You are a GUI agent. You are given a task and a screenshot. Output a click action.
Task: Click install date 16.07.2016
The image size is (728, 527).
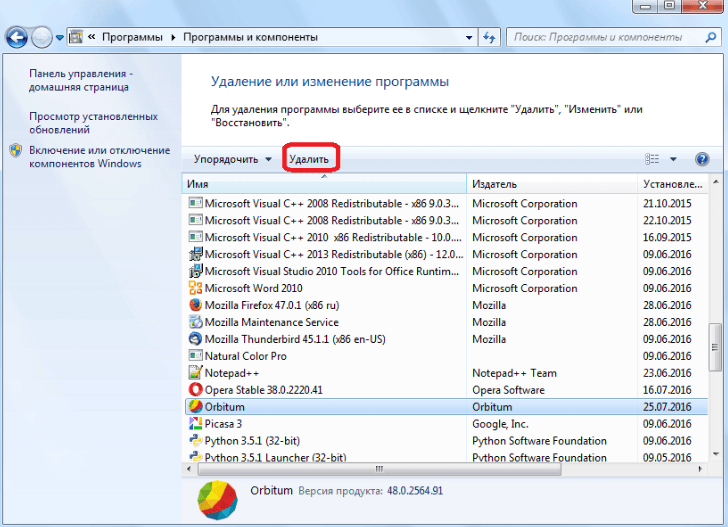click(x=667, y=390)
